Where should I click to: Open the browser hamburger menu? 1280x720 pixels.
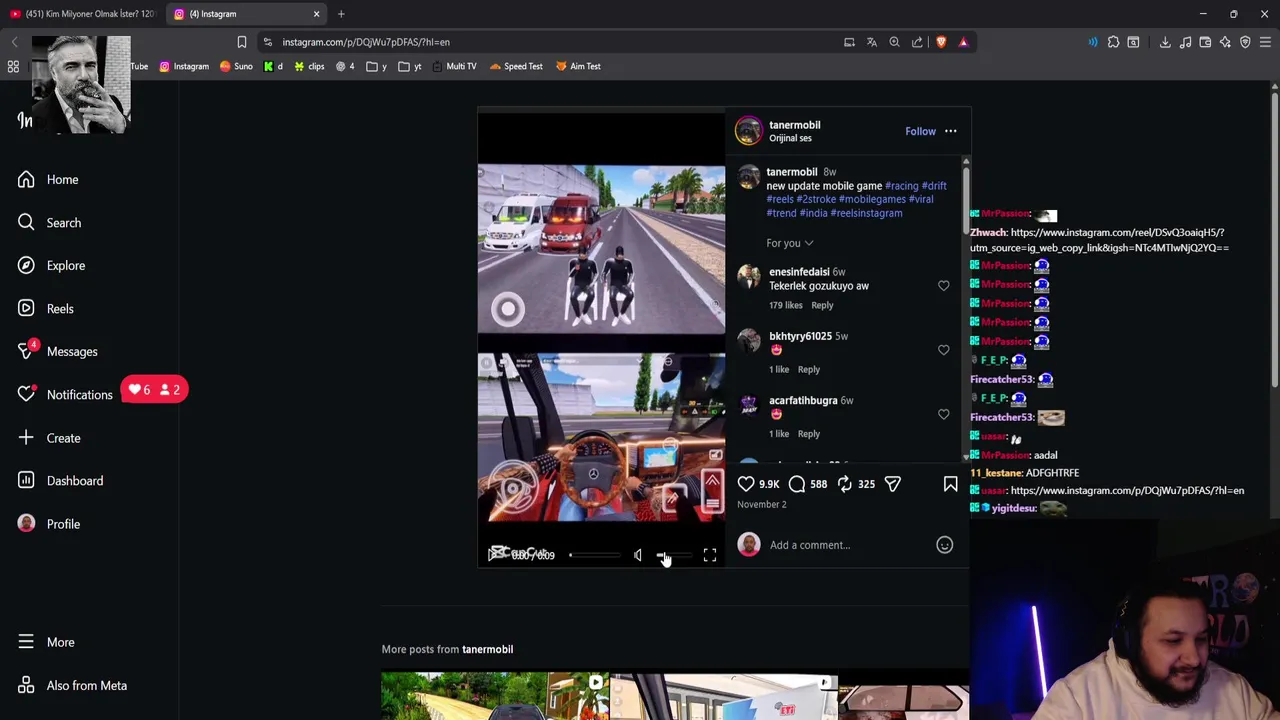click(x=1265, y=42)
